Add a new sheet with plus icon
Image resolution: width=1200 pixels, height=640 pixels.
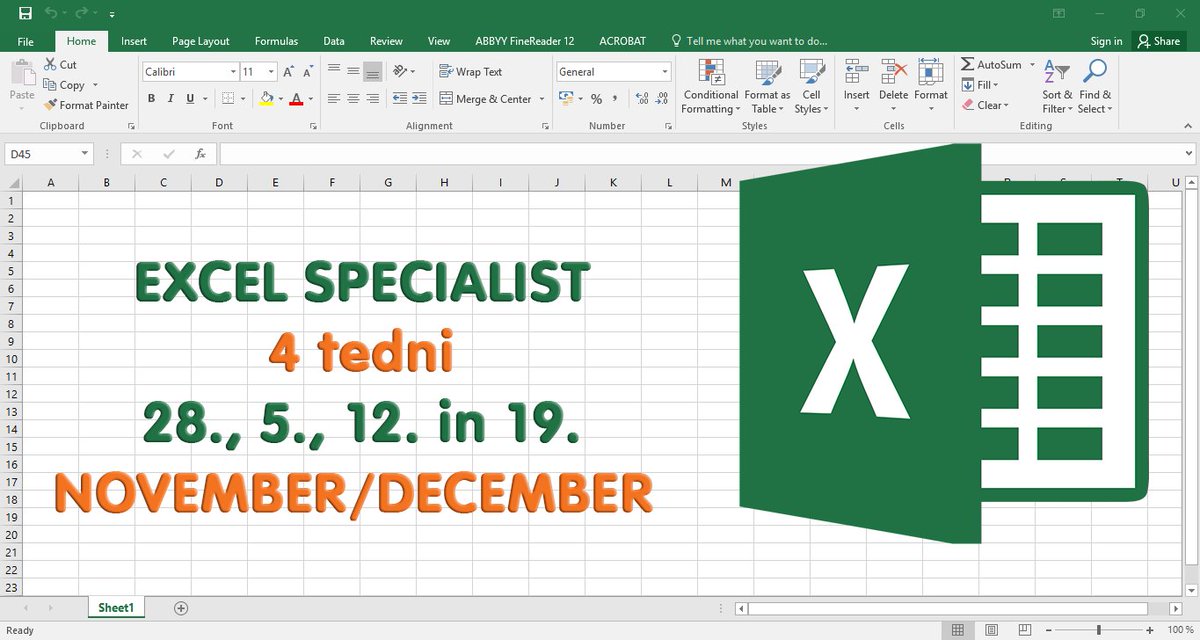[181, 607]
